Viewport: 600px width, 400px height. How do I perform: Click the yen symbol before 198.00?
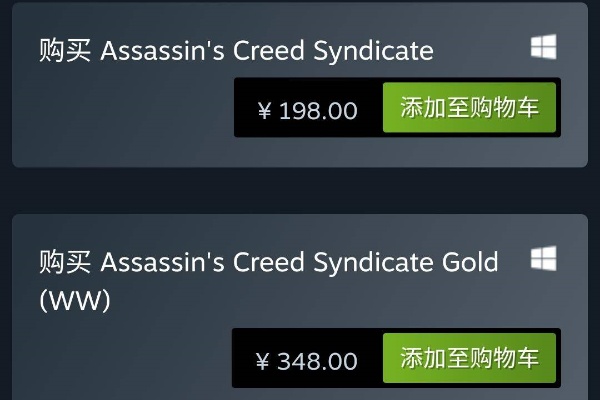tap(264, 110)
